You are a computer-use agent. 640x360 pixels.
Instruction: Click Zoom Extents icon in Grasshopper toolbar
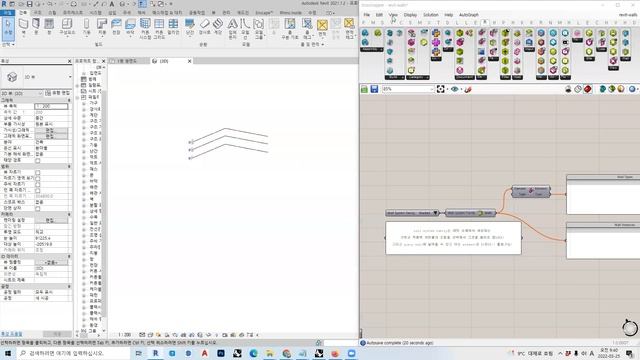click(x=440, y=89)
